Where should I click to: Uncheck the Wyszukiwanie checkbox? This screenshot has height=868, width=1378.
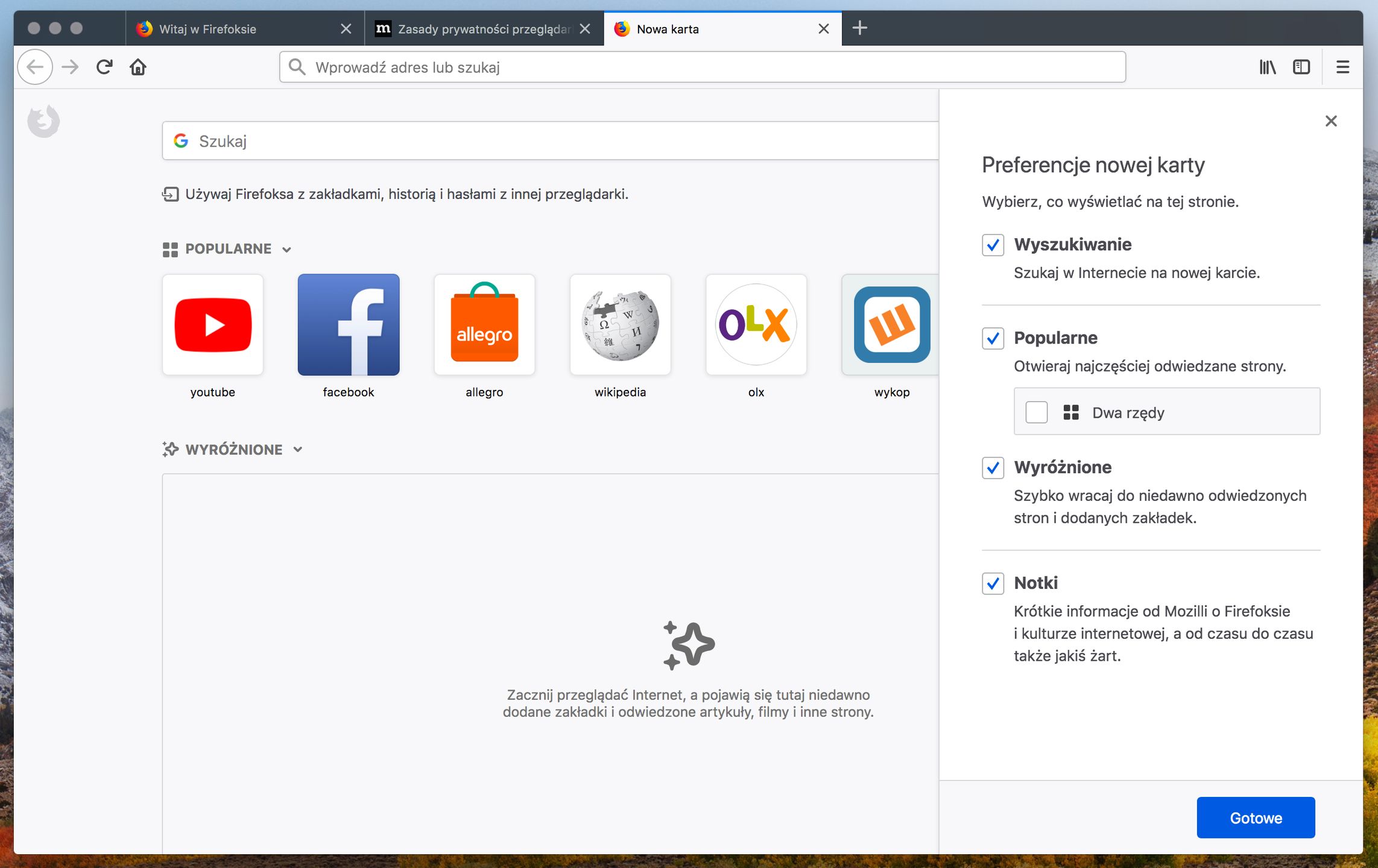click(x=993, y=245)
